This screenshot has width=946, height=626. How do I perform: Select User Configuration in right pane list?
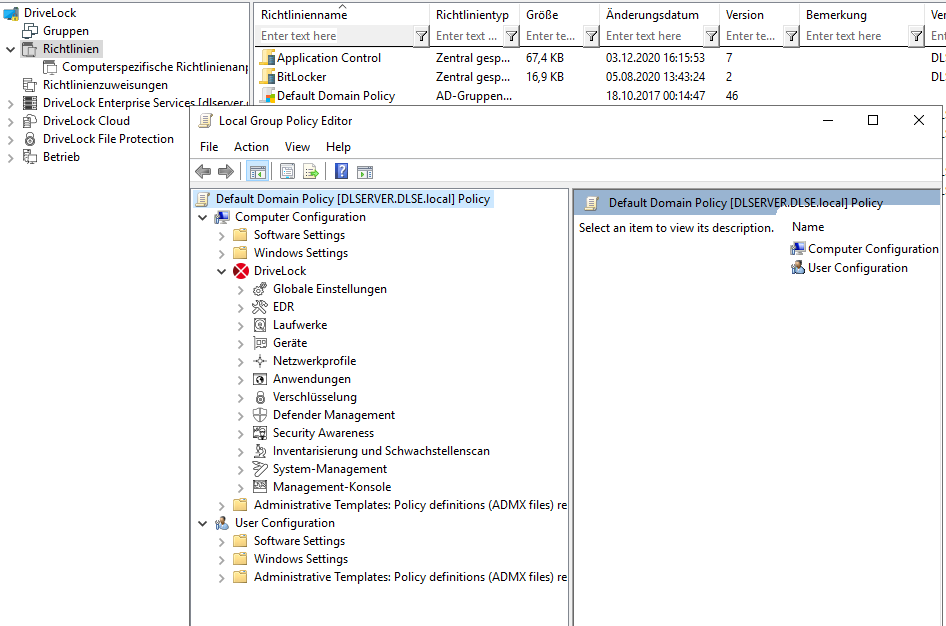(857, 268)
